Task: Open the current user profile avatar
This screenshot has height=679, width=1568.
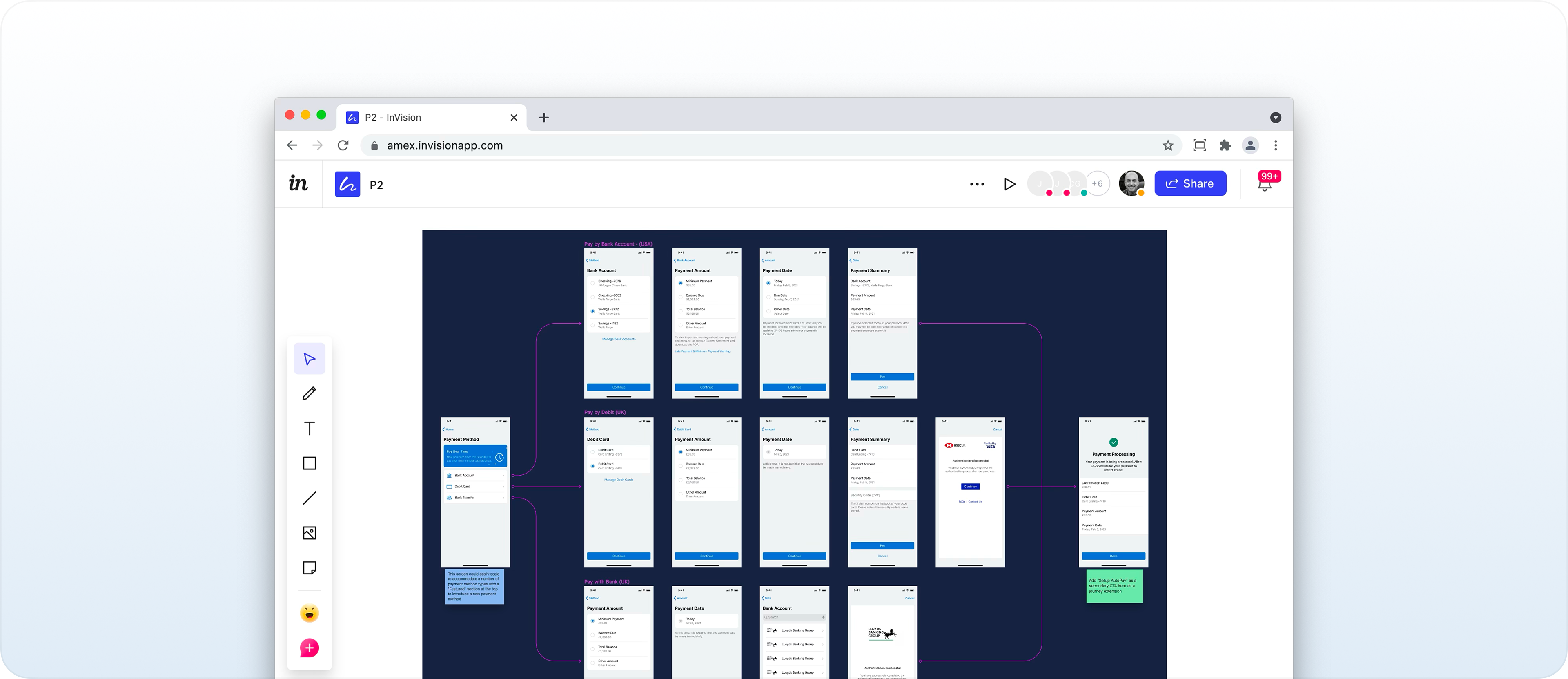Action: coord(1131,183)
